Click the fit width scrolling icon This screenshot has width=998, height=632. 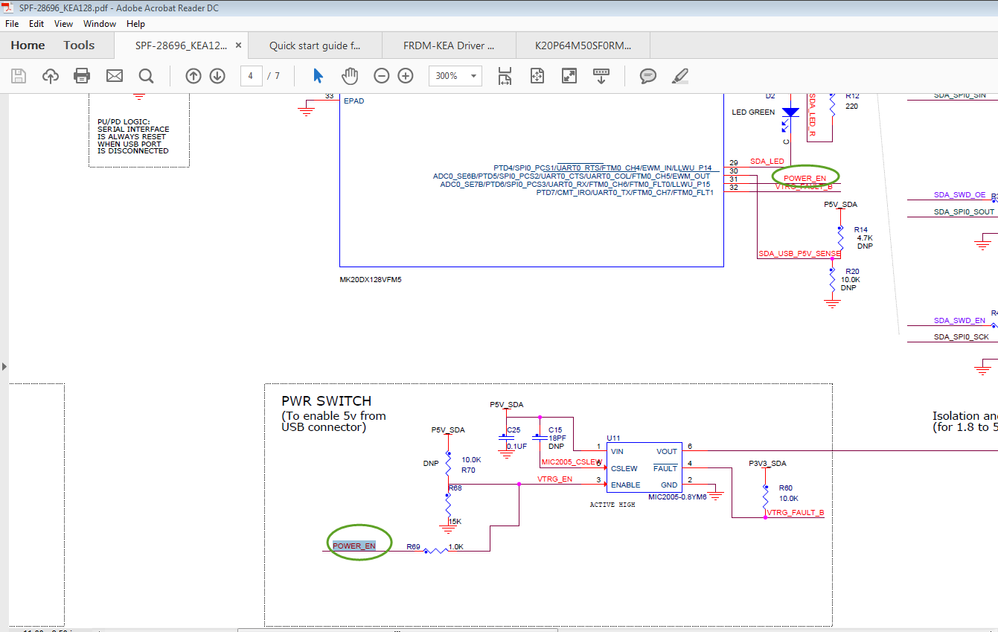pos(505,76)
